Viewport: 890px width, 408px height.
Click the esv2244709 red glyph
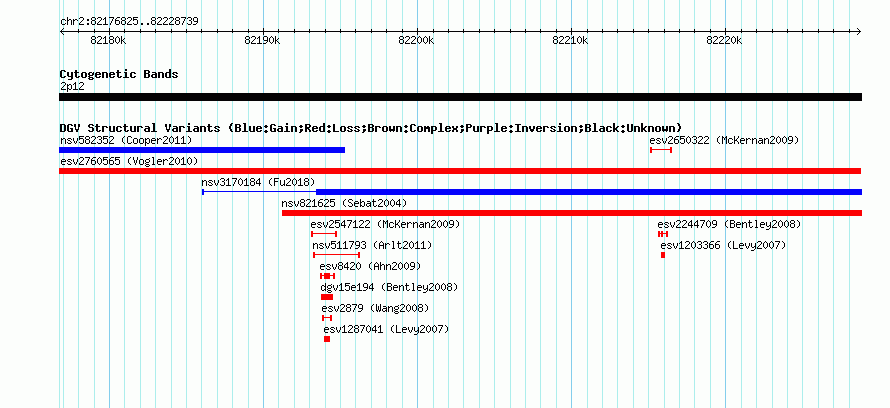(x=663, y=234)
